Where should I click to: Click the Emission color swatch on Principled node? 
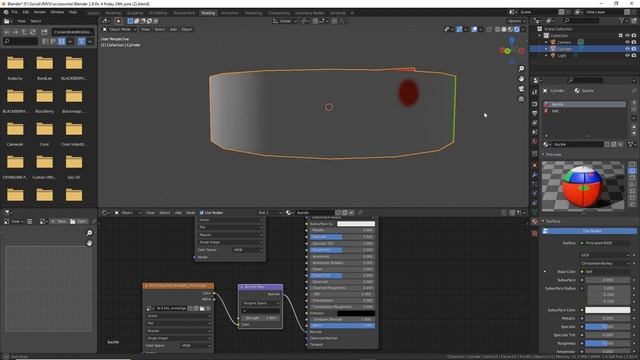pos(356,313)
